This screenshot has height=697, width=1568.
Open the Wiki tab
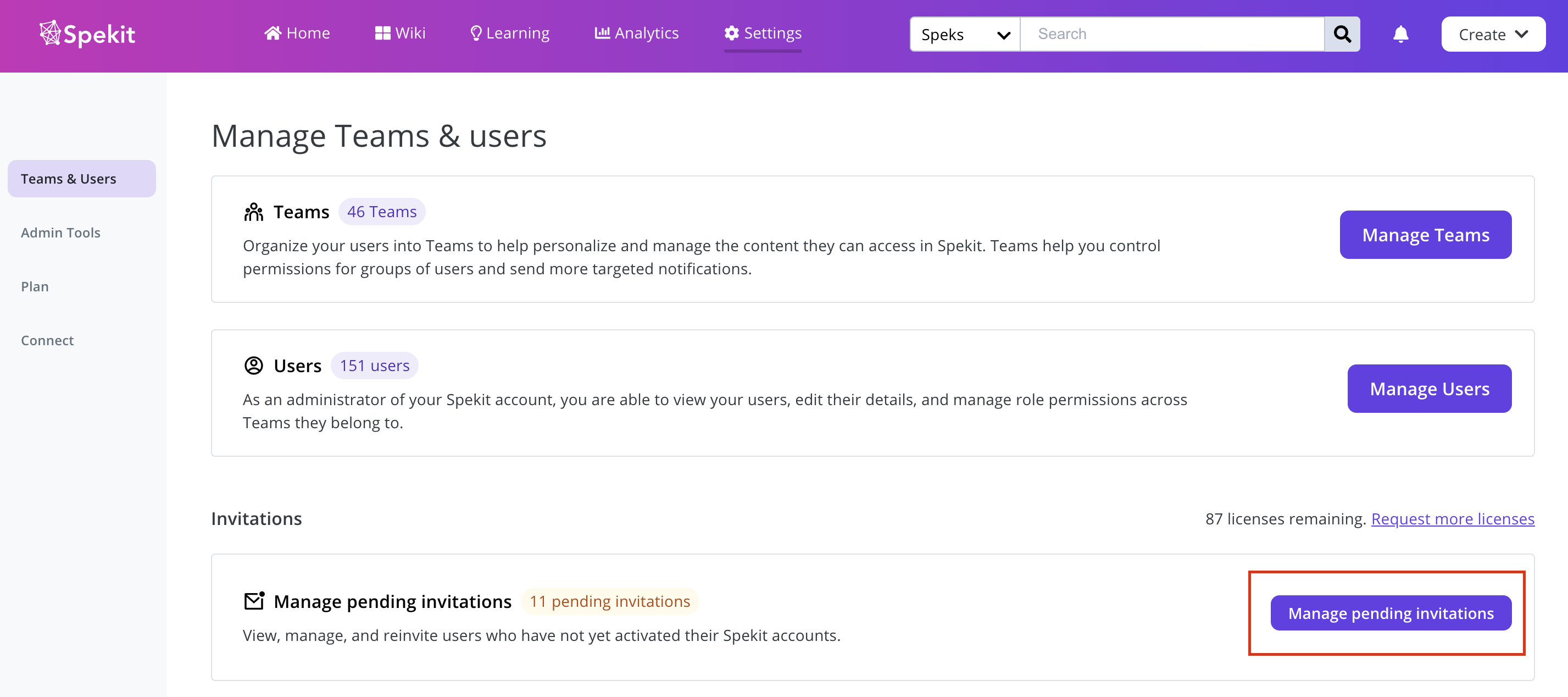point(400,33)
